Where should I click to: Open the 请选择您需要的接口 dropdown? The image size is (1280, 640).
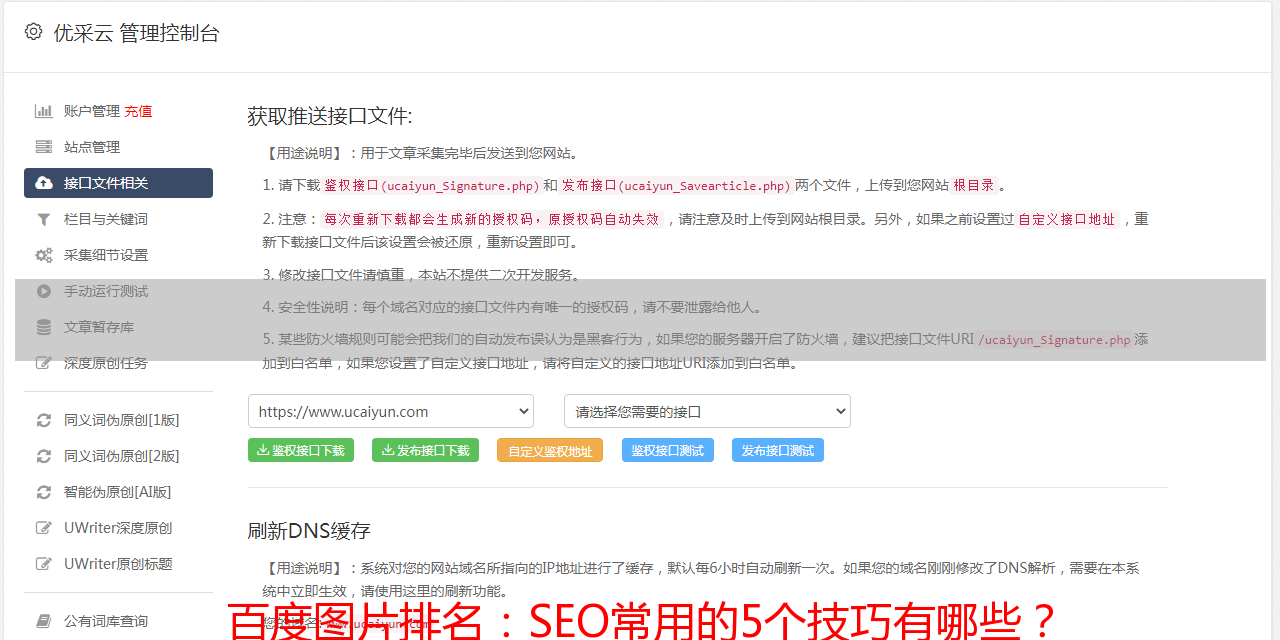click(707, 411)
